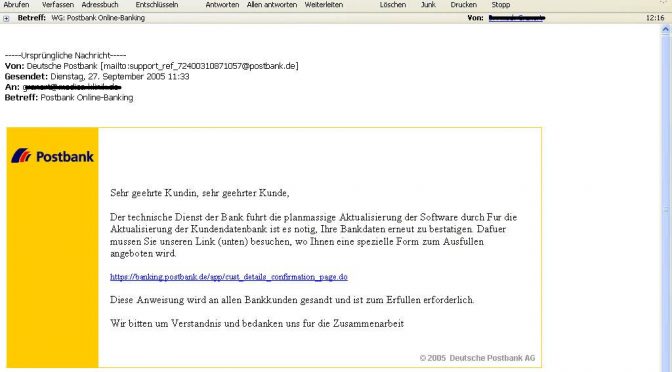
Task: Click Entschlüsseln in the toolbar
Action: click(157, 5)
